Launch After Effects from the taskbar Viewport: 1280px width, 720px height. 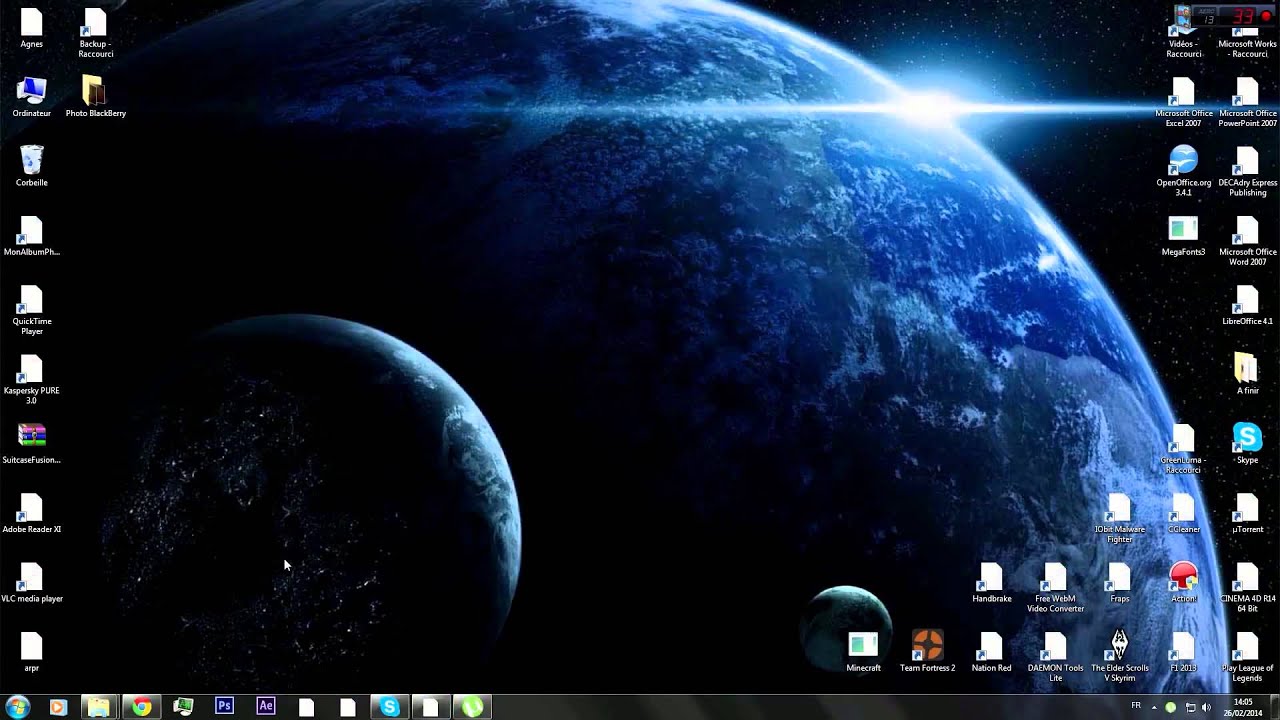coord(265,706)
